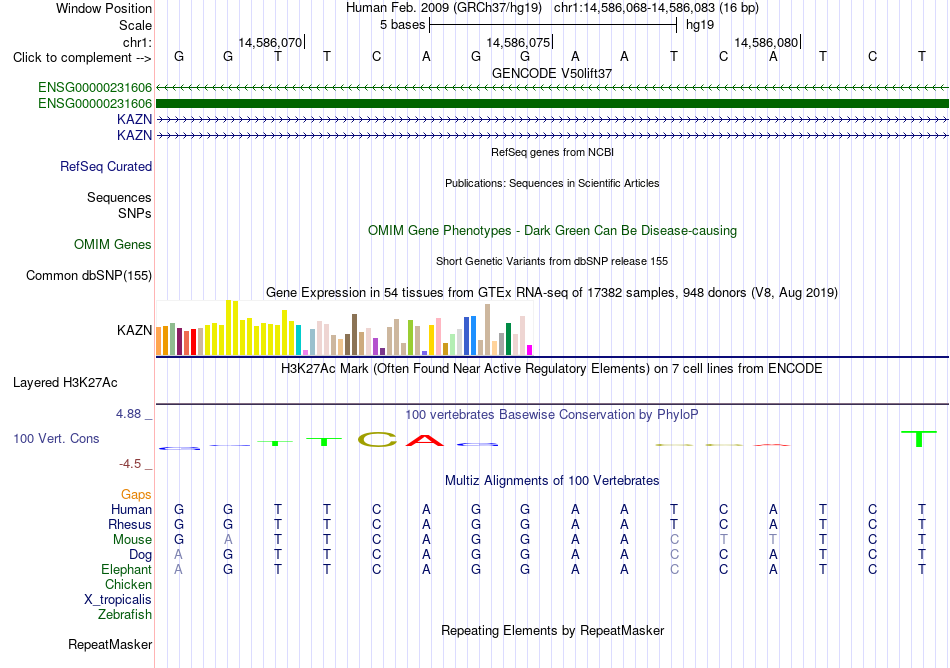Open '100 vertebrates Basewise Conservation by PhyloP' title
The width and height of the screenshot is (950, 668).
tap(552, 415)
